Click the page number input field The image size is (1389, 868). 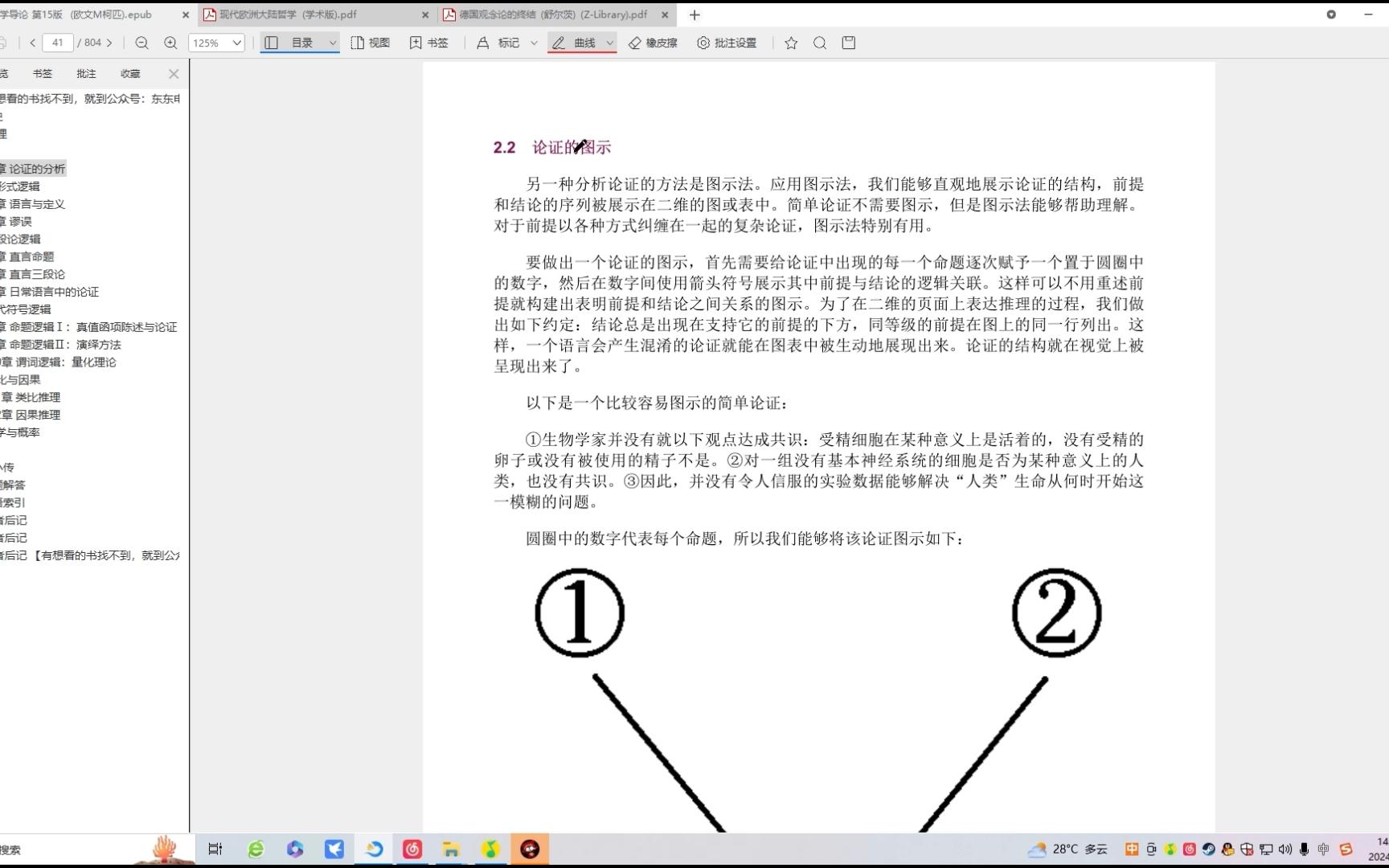point(58,43)
